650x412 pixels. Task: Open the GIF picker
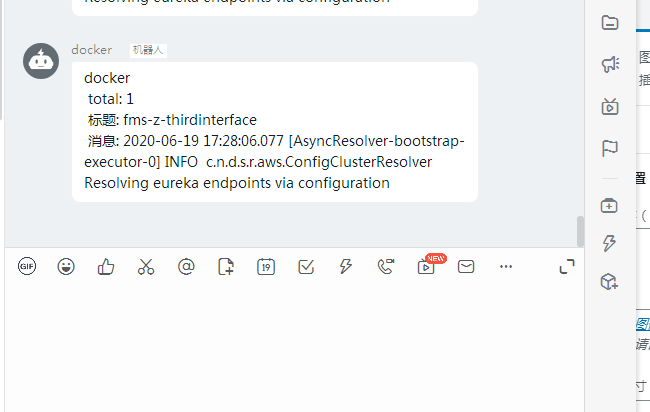click(27, 266)
